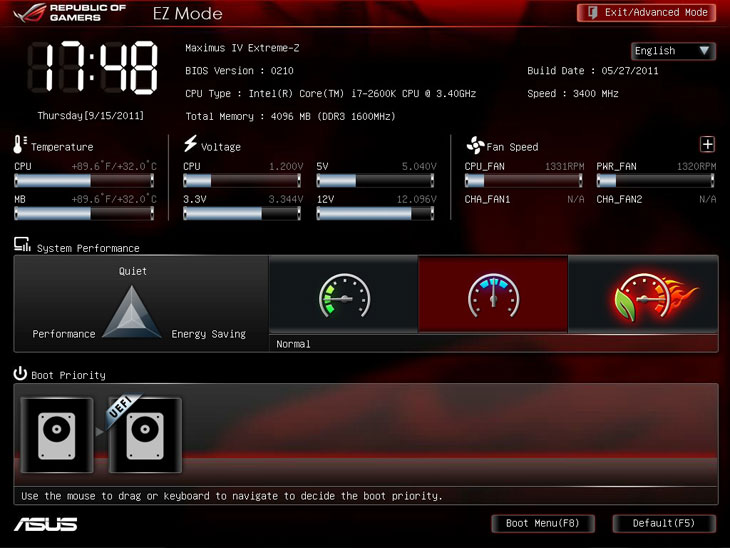Load defaults with the Default(F5) button
The height and width of the screenshot is (548, 730).
point(664,523)
